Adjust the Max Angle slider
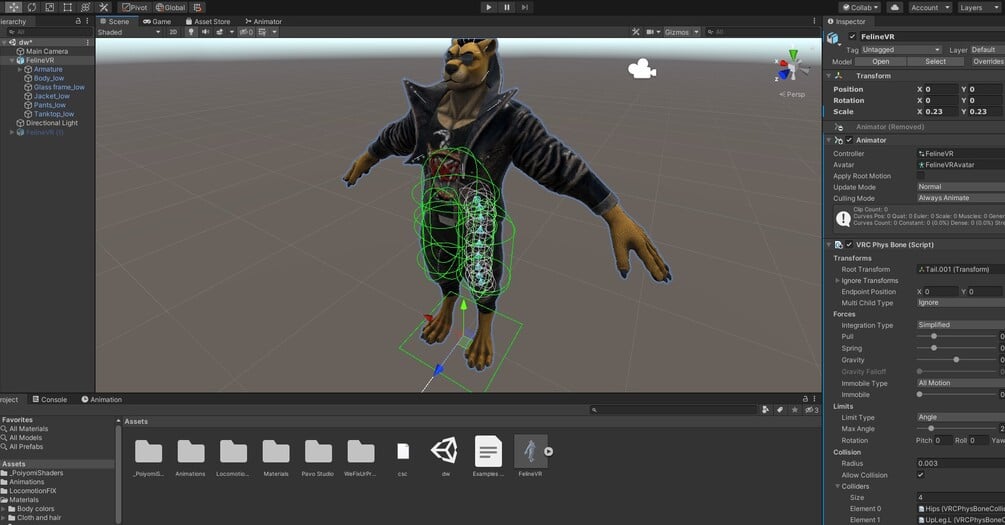The height and width of the screenshot is (525, 1005). click(x=931, y=428)
